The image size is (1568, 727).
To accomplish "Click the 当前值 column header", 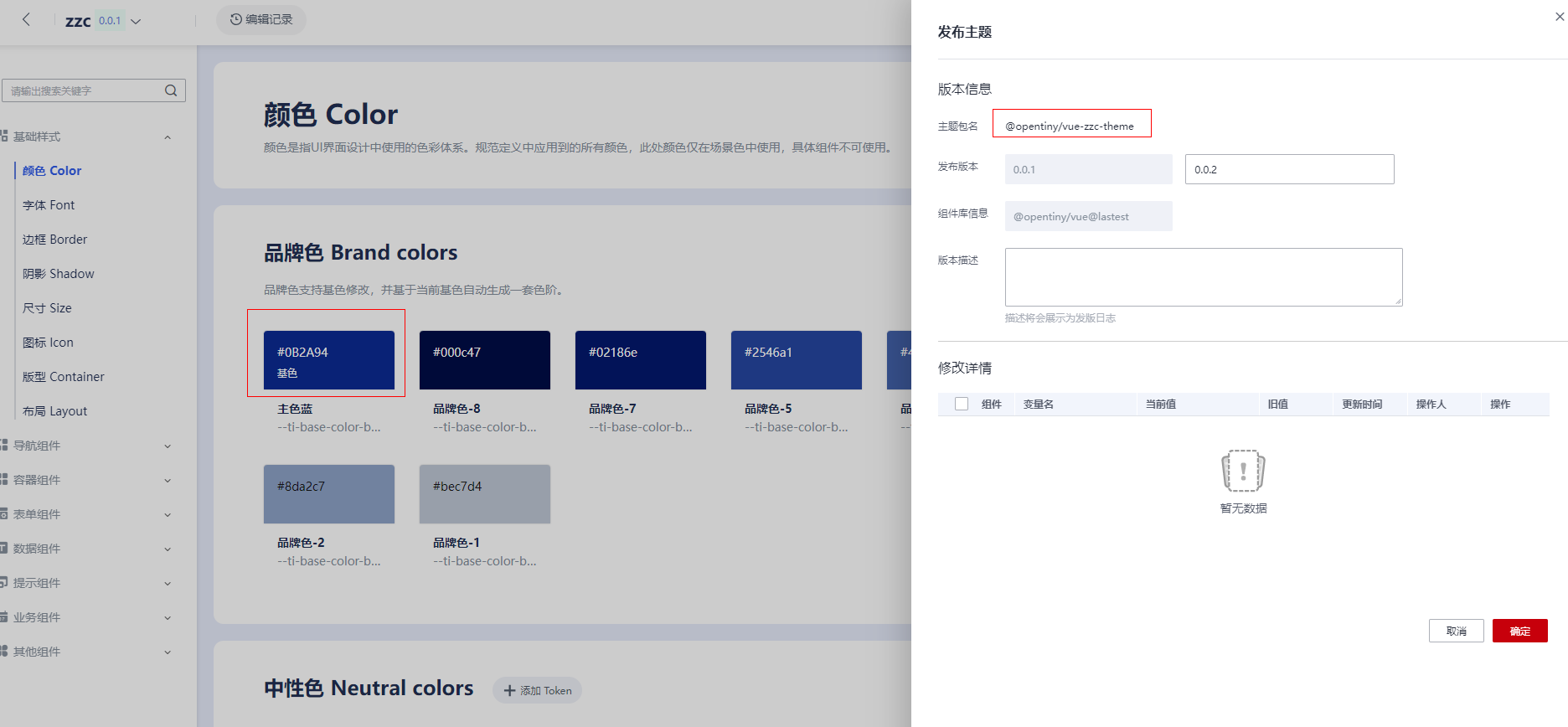I will [1161, 405].
